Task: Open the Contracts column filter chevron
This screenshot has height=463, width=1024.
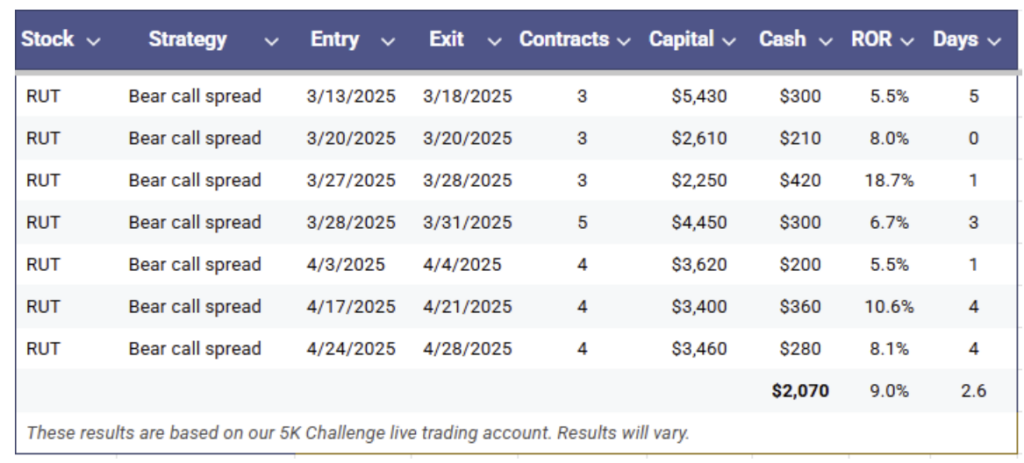Action: click(x=624, y=41)
